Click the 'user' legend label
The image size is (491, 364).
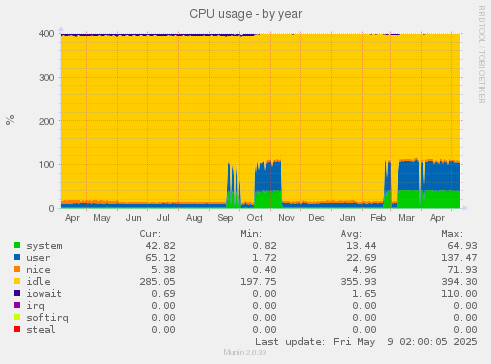38,258
